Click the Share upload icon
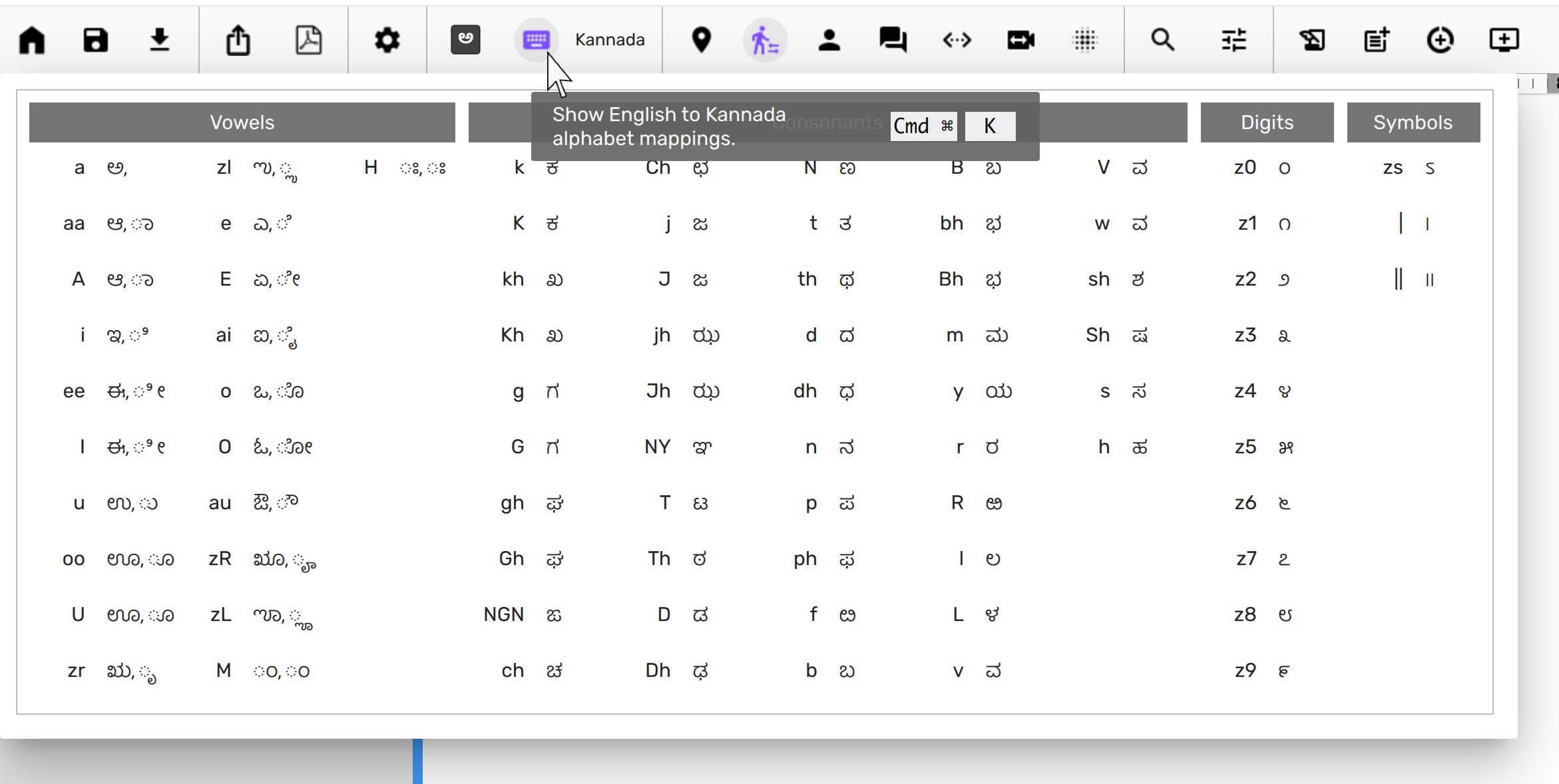 pyautogui.click(x=238, y=40)
